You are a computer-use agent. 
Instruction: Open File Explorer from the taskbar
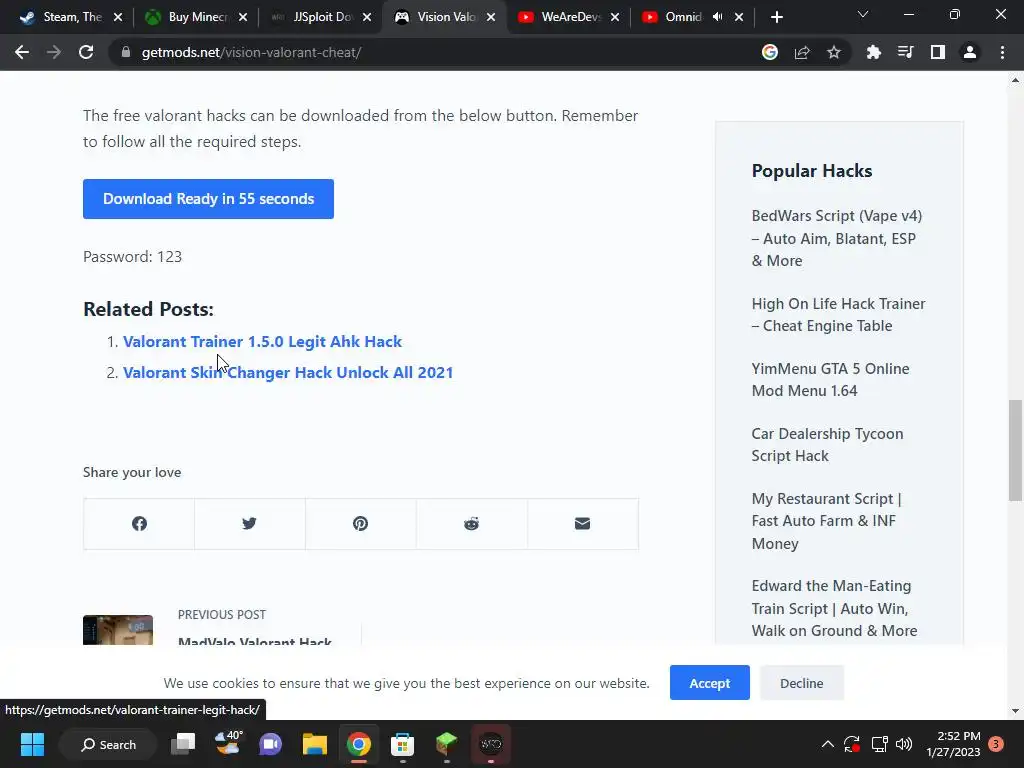point(314,744)
